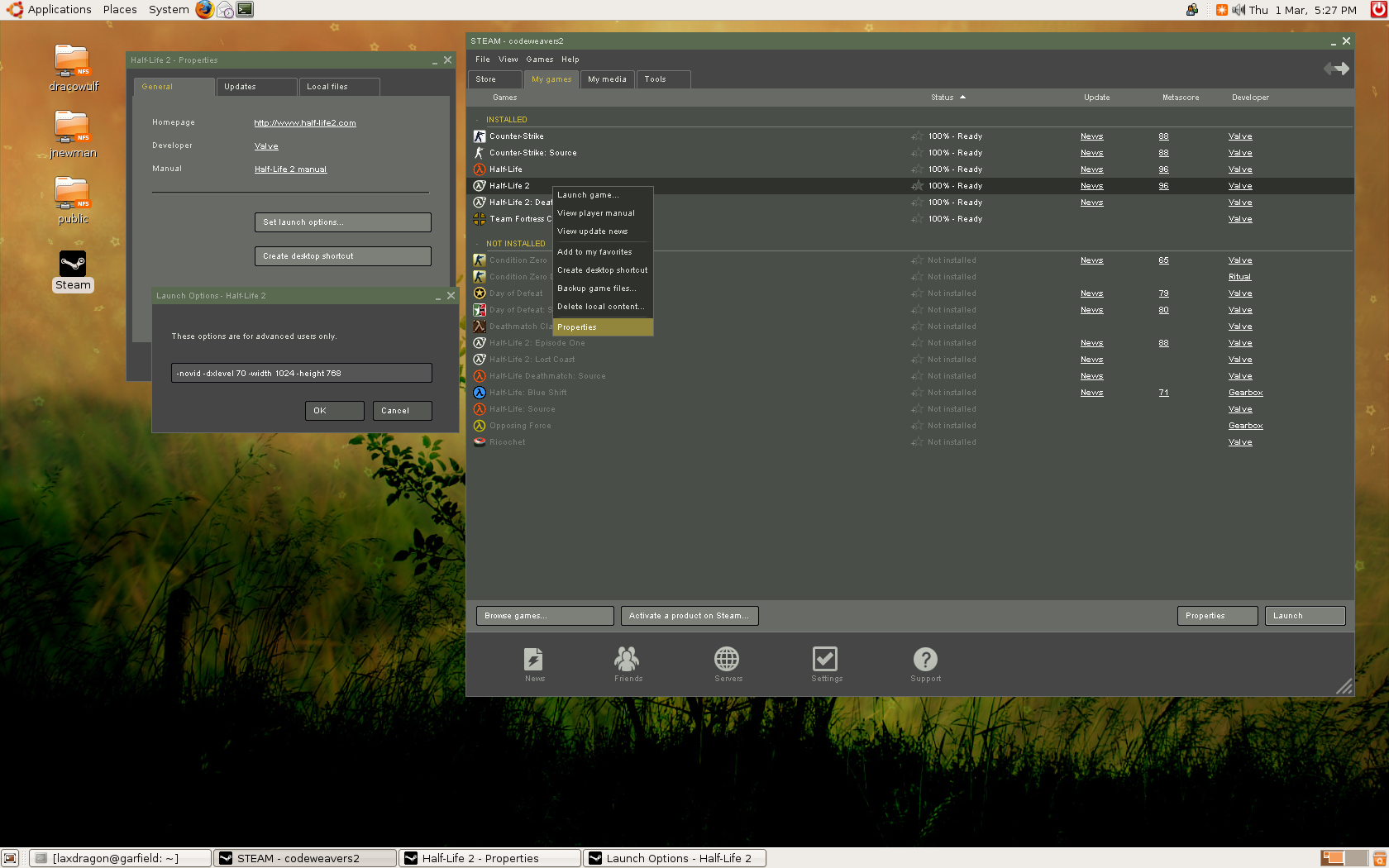Open the Games menu in Steam
Viewport: 1389px width, 868px height.
(x=539, y=59)
